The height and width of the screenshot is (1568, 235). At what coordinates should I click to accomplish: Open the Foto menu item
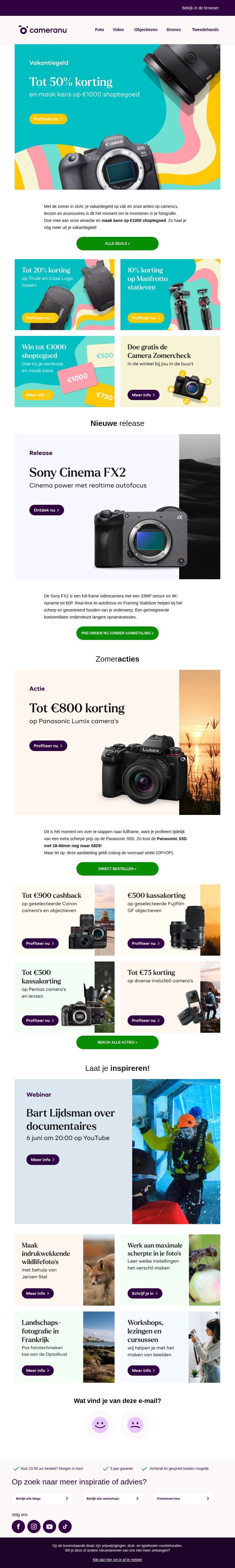click(x=100, y=30)
